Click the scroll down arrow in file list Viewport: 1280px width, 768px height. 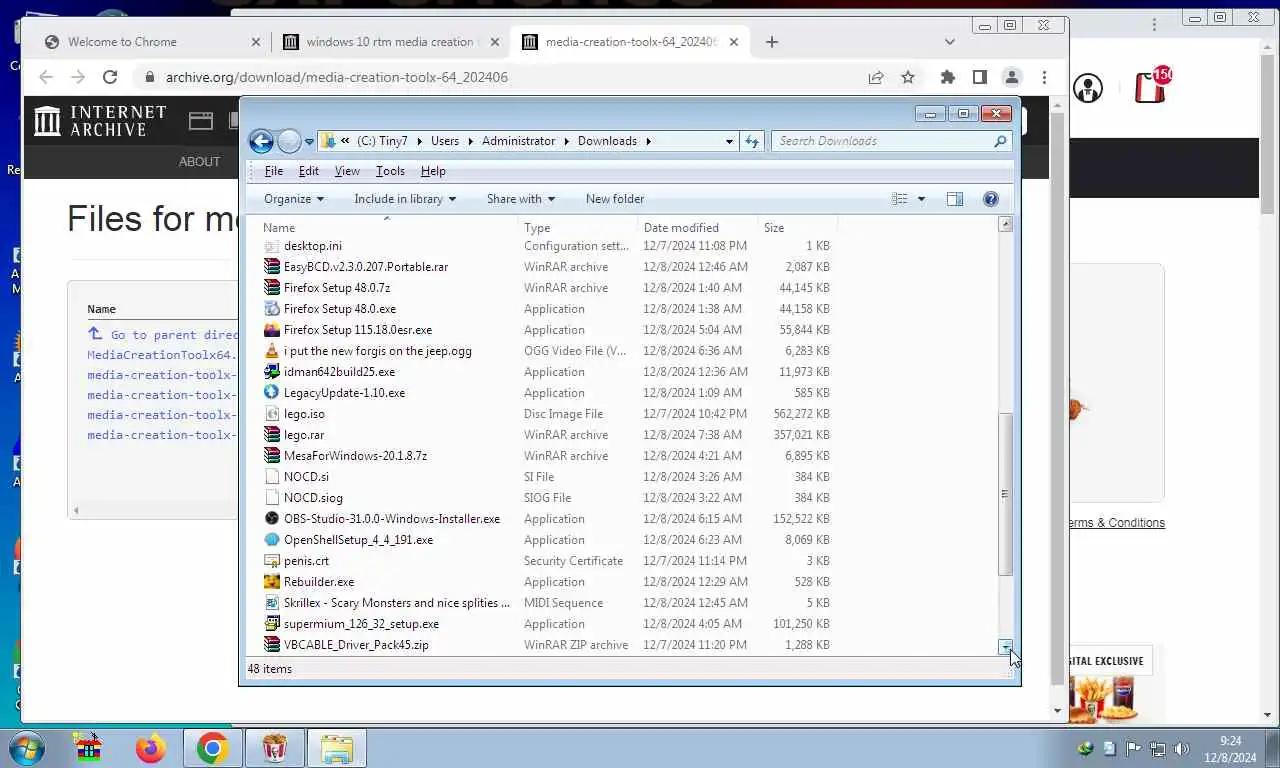1005,647
